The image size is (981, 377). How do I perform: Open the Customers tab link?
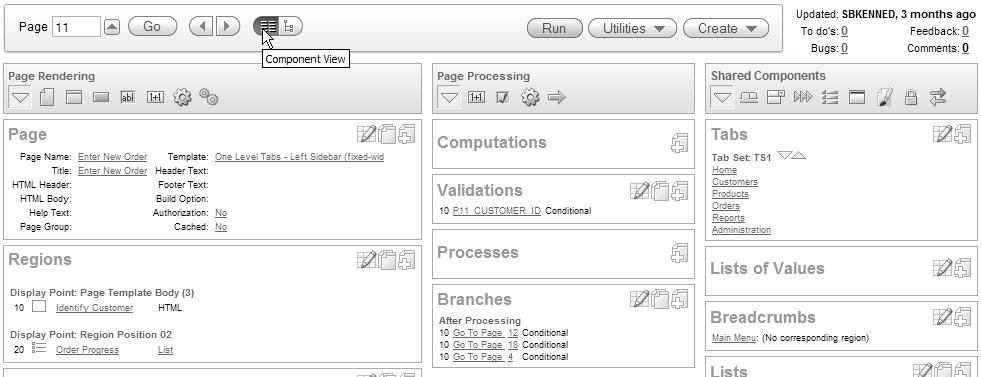tap(734, 182)
